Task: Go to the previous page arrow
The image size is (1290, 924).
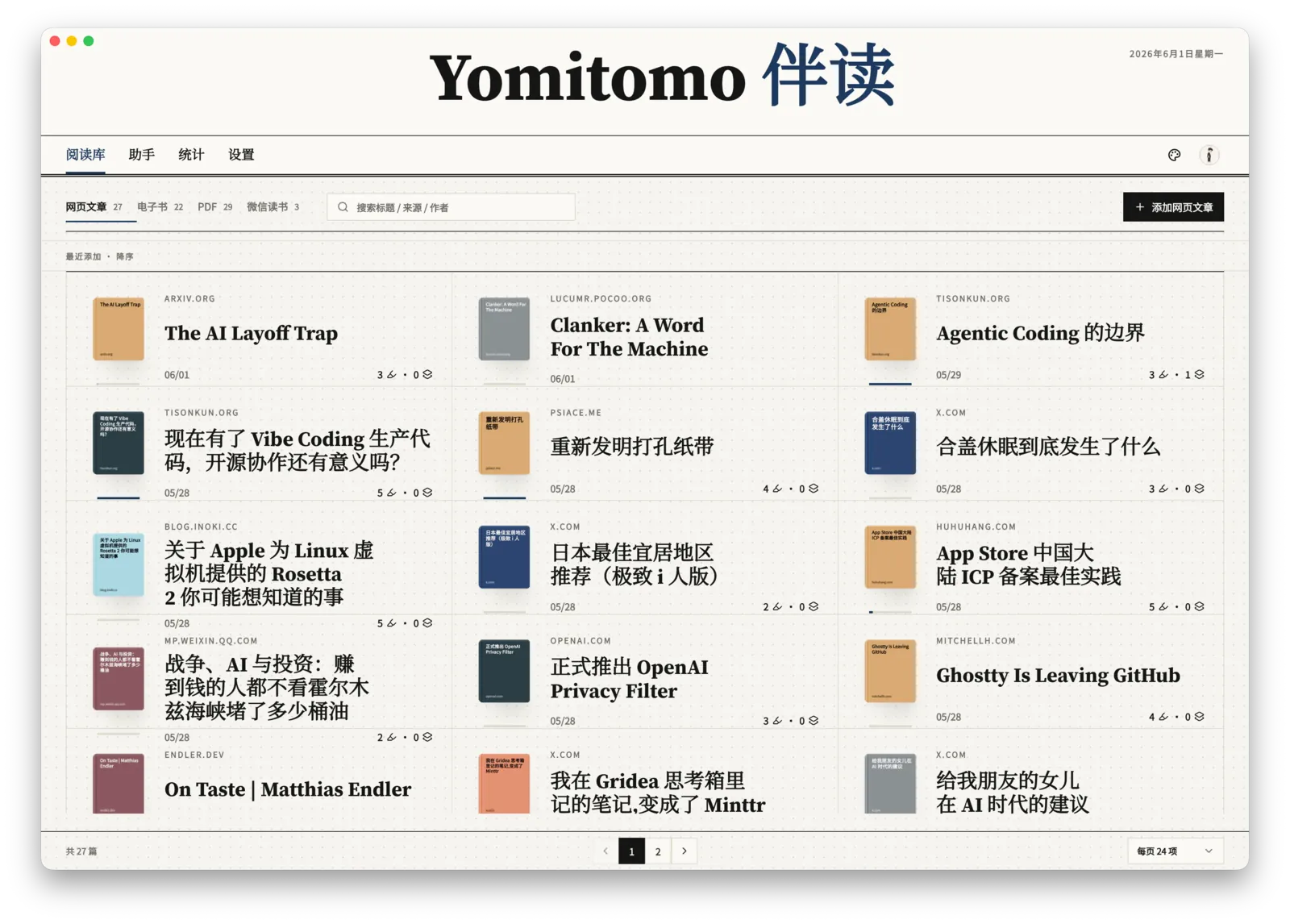Action: point(605,851)
